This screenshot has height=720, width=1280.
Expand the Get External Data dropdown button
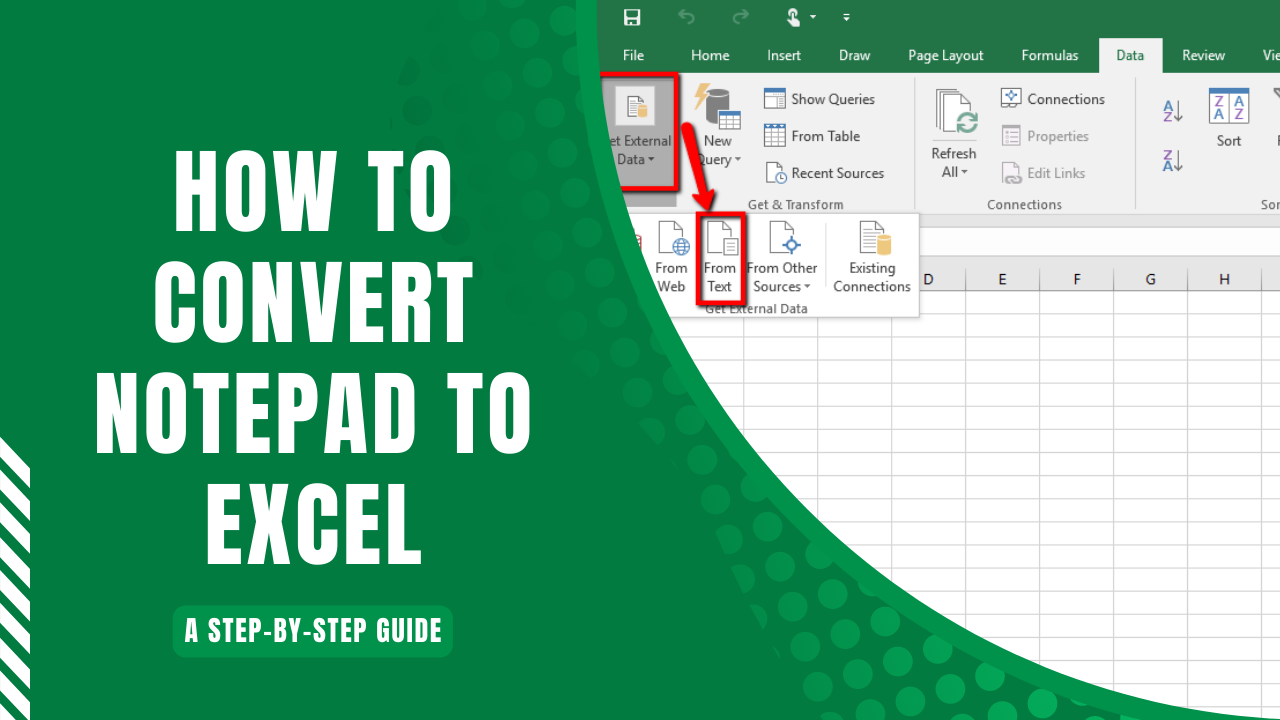[x=637, y=130]
